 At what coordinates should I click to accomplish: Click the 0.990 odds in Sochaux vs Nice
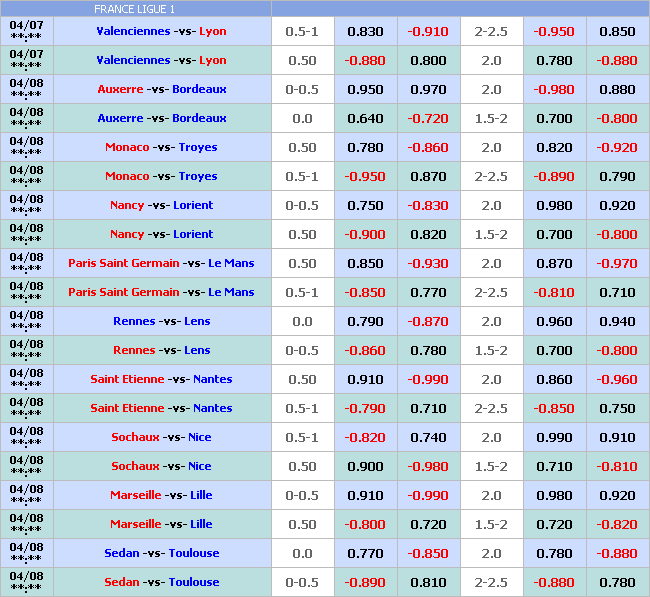554,437
